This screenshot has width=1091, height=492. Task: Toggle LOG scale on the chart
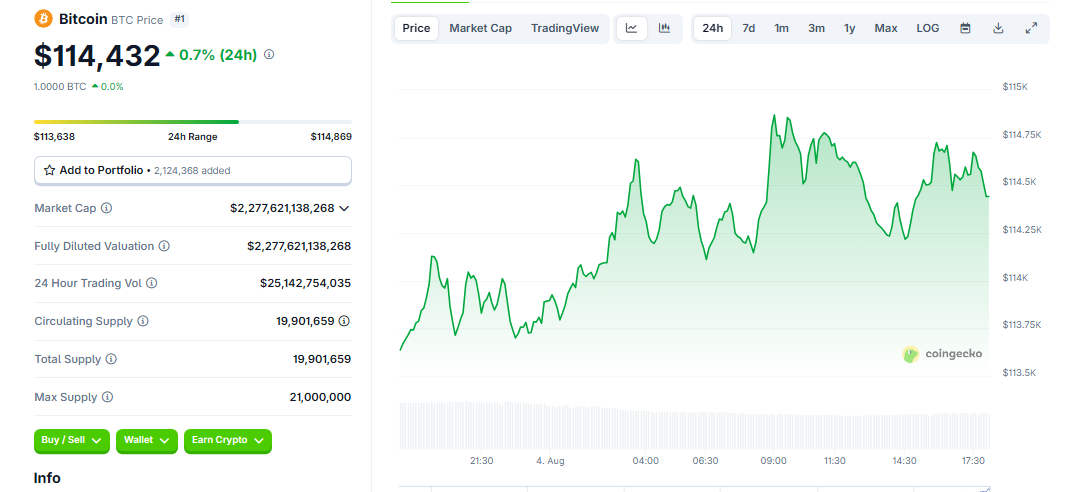[x=927, y=28]
